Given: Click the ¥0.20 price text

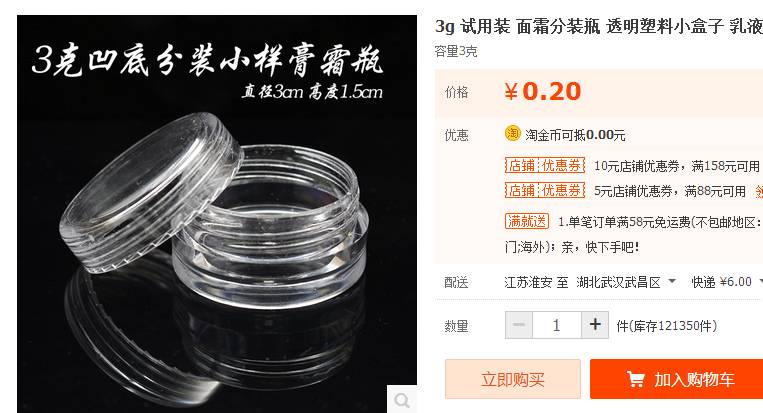Looking at the screenshot, I should [543, 91].
